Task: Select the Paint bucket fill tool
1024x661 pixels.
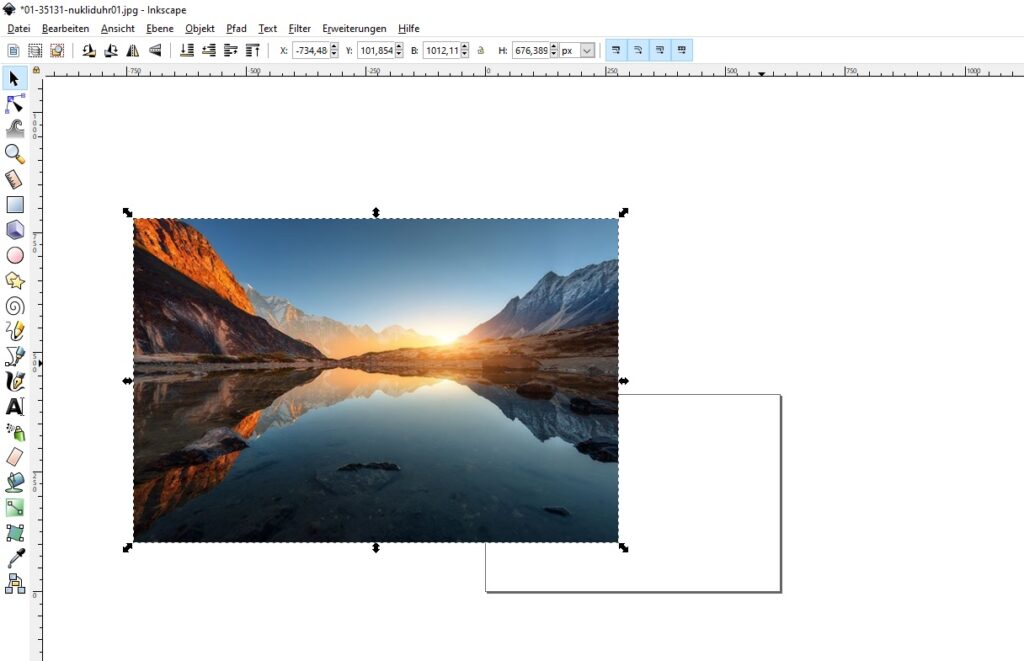Action: click(x=14, y=482)
